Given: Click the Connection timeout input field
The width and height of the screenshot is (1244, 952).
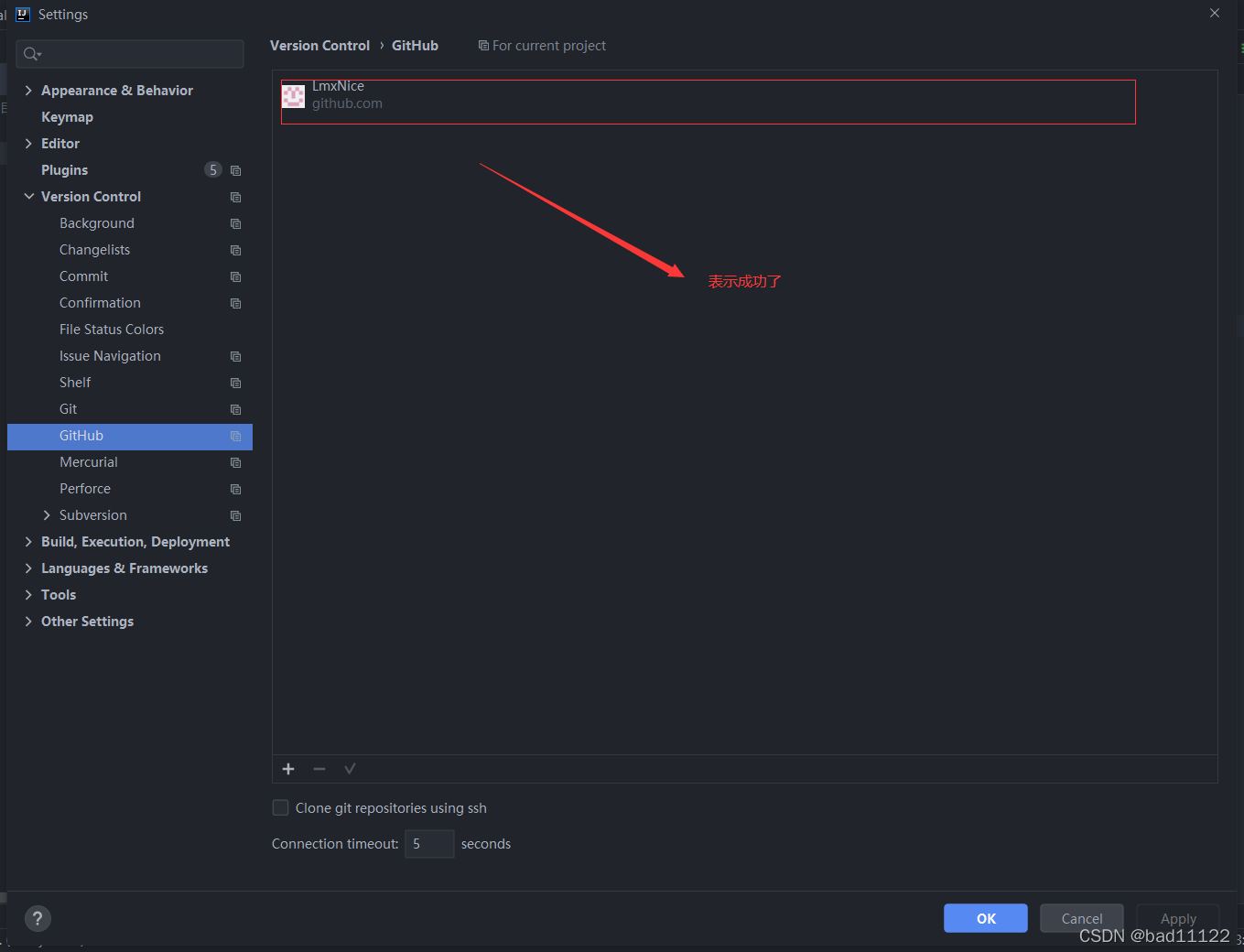Looking at the screenshot, I should click(429, 844).
